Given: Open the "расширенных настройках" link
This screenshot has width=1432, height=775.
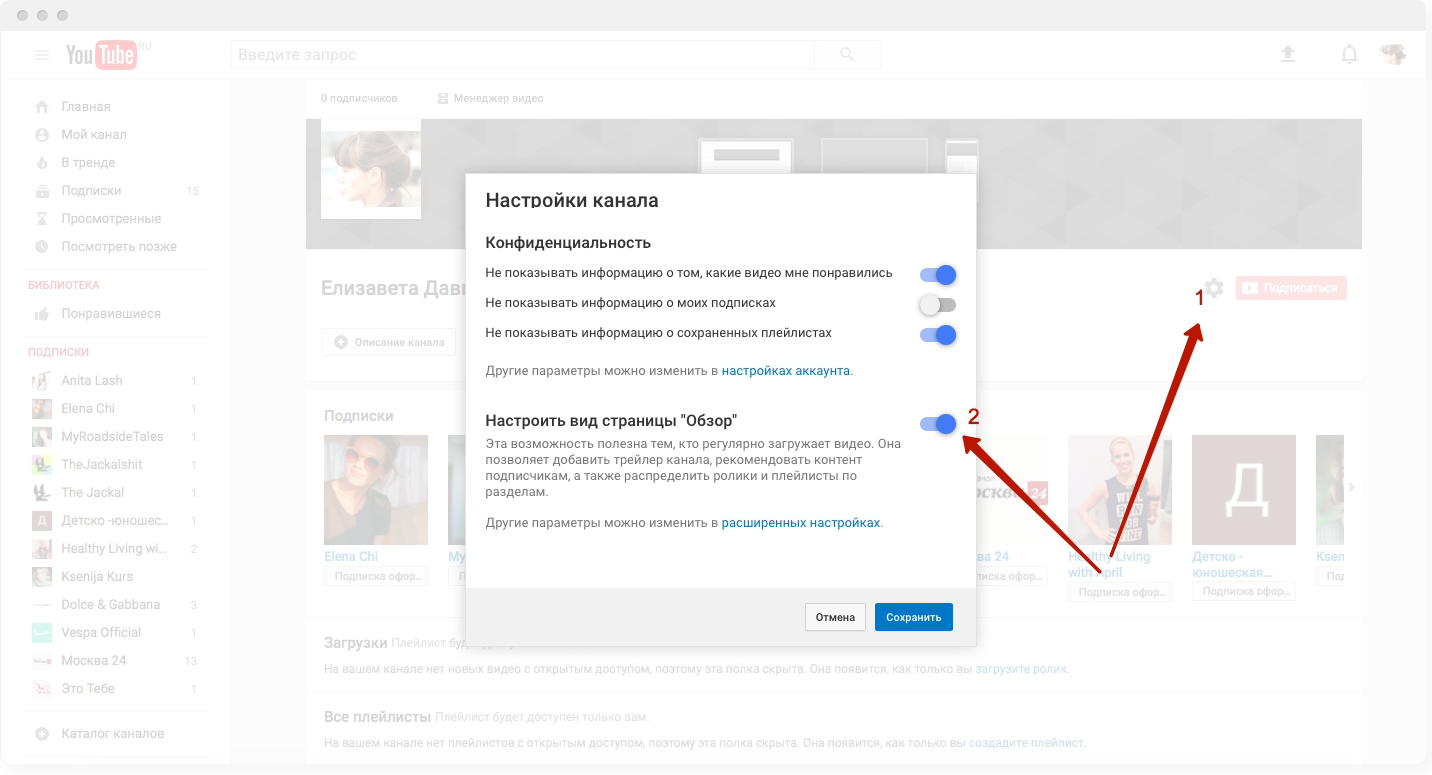Looking at the screenshot, I should coord(801,523).
